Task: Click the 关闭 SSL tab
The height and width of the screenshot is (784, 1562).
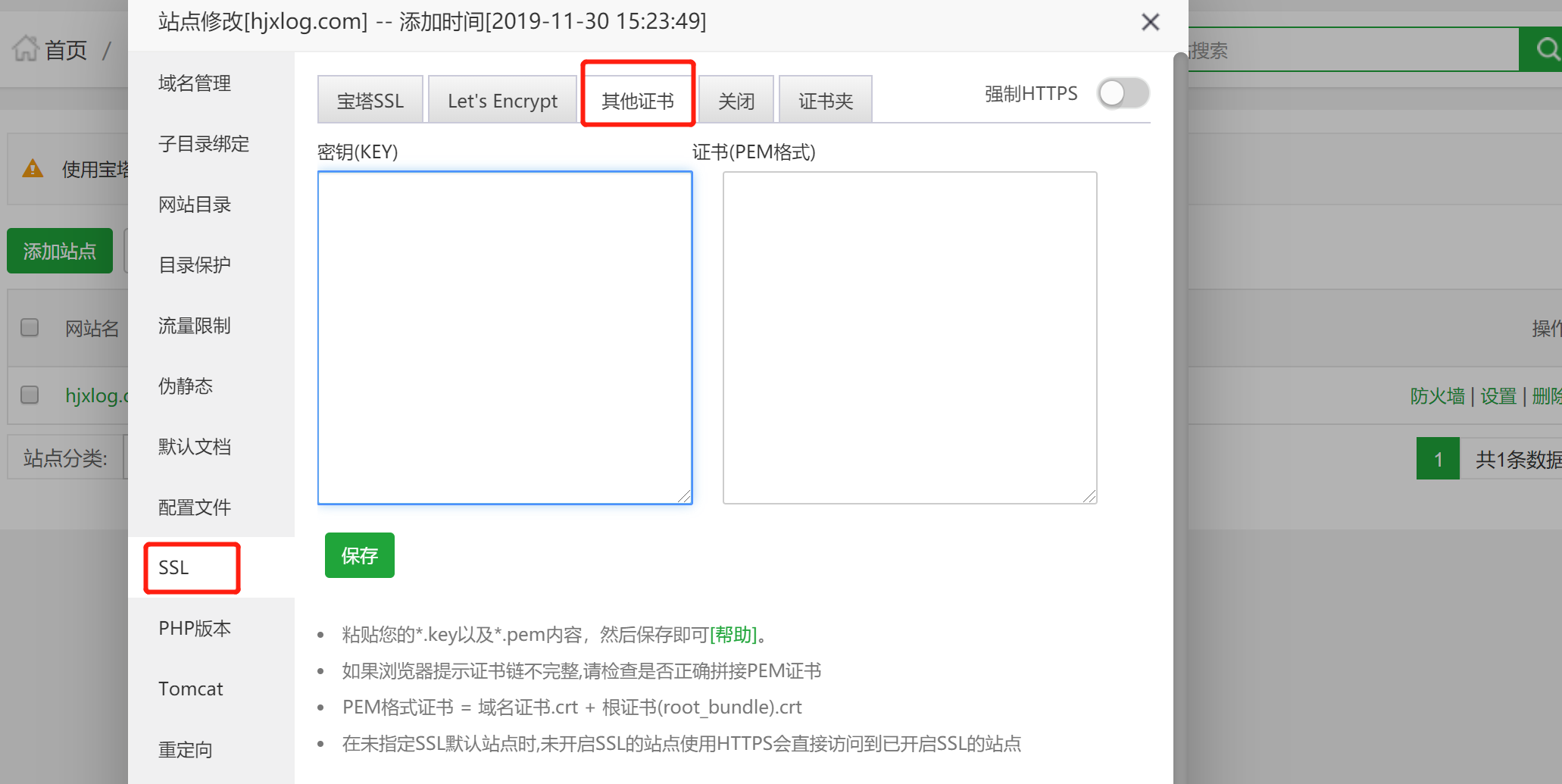Action: [x=736, y=100]
